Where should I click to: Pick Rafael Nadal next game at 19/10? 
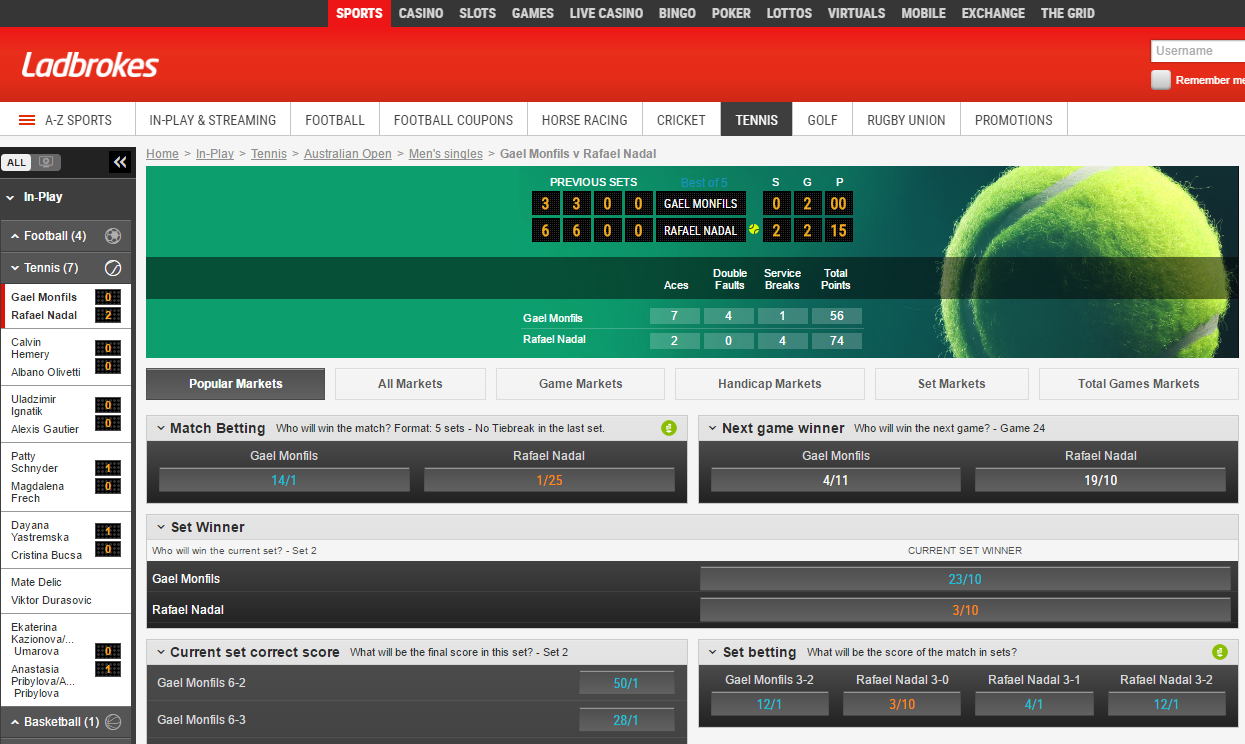click(x=1100, y=480)
